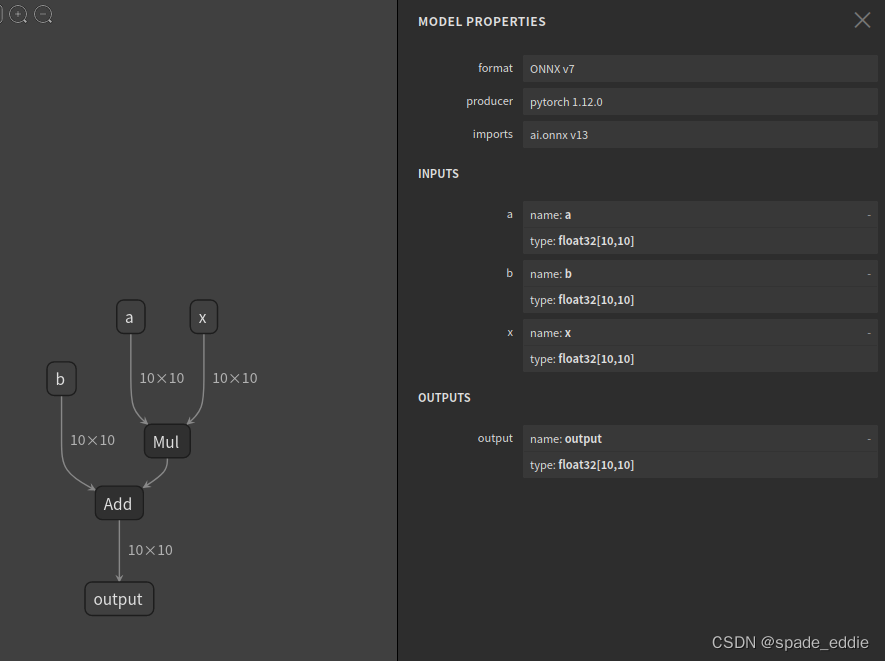Click the 'name: b' row
Image resolution: width=885 pixels, height=661 pixels.
700,274
